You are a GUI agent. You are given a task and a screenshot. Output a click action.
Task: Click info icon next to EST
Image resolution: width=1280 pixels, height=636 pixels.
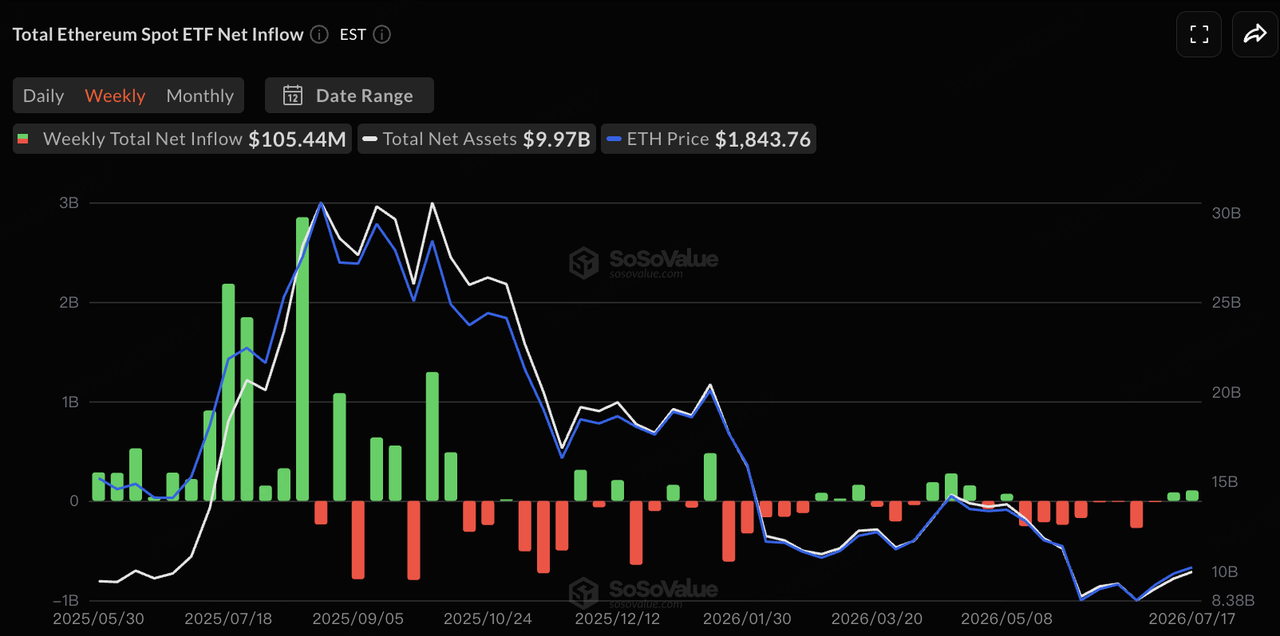tap(381, 35)
